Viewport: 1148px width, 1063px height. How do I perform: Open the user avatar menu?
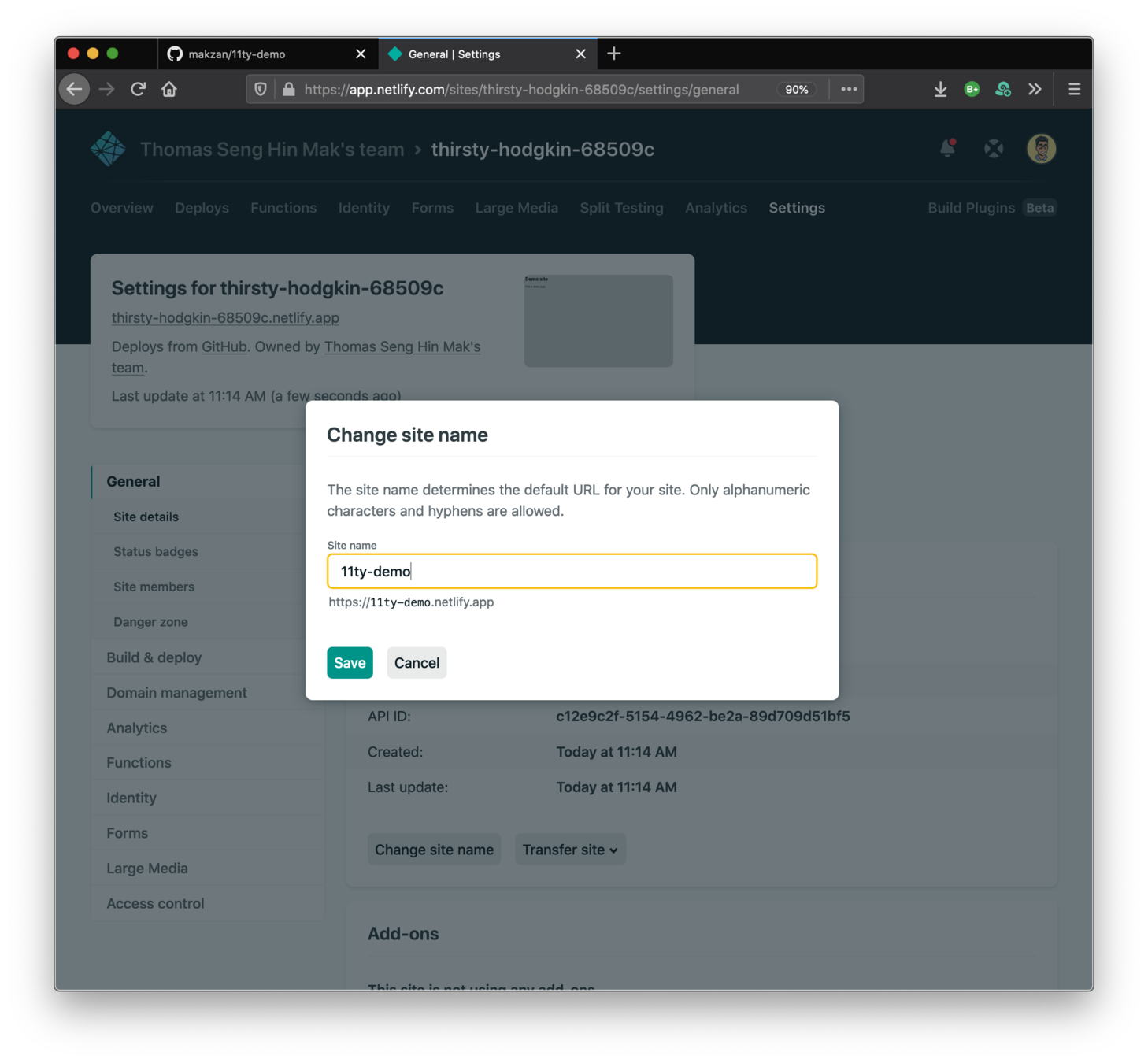1041,148
